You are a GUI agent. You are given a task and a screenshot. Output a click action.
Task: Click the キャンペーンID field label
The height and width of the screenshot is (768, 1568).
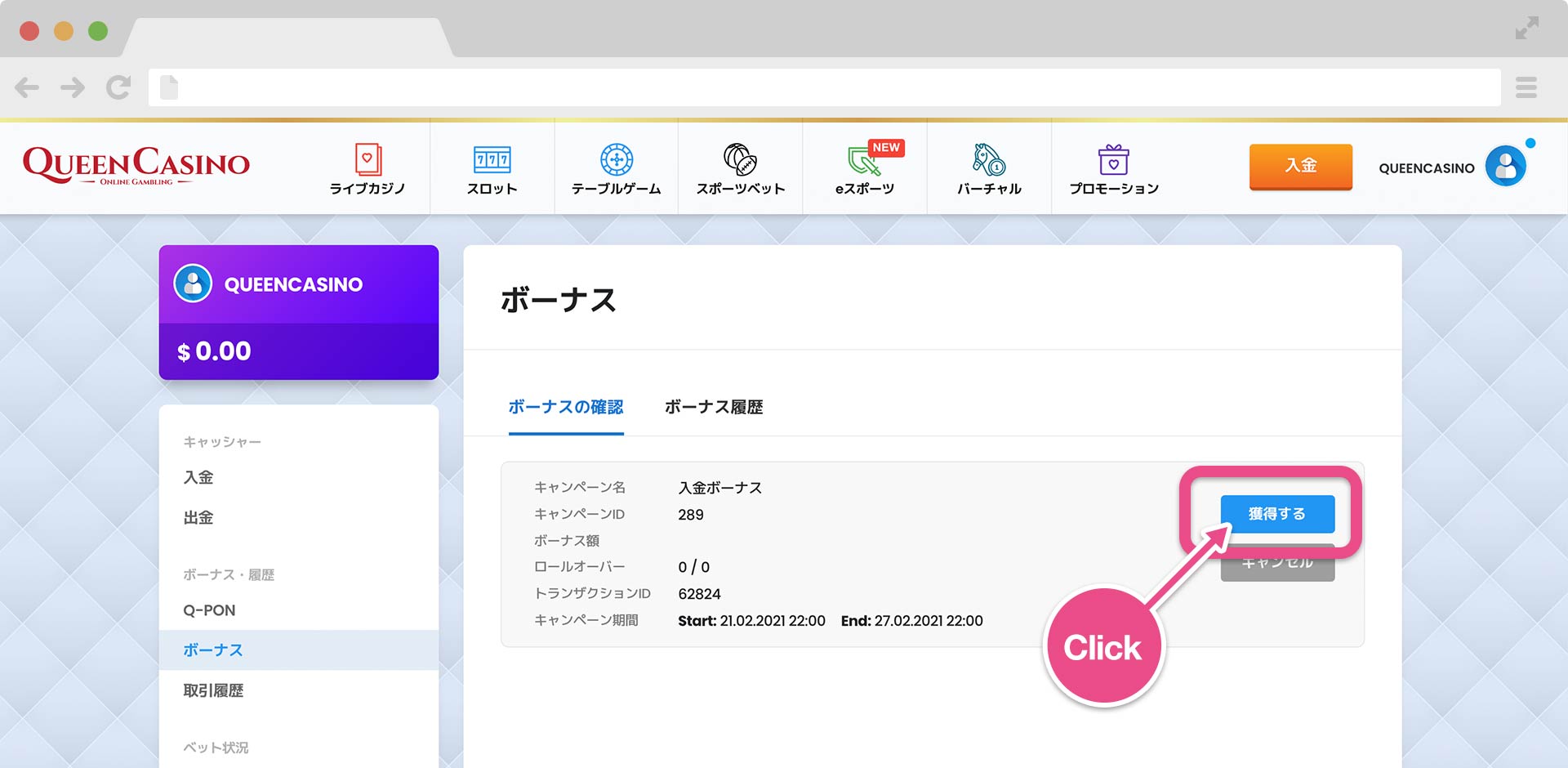pyautogui.click(x=579, y=514)
